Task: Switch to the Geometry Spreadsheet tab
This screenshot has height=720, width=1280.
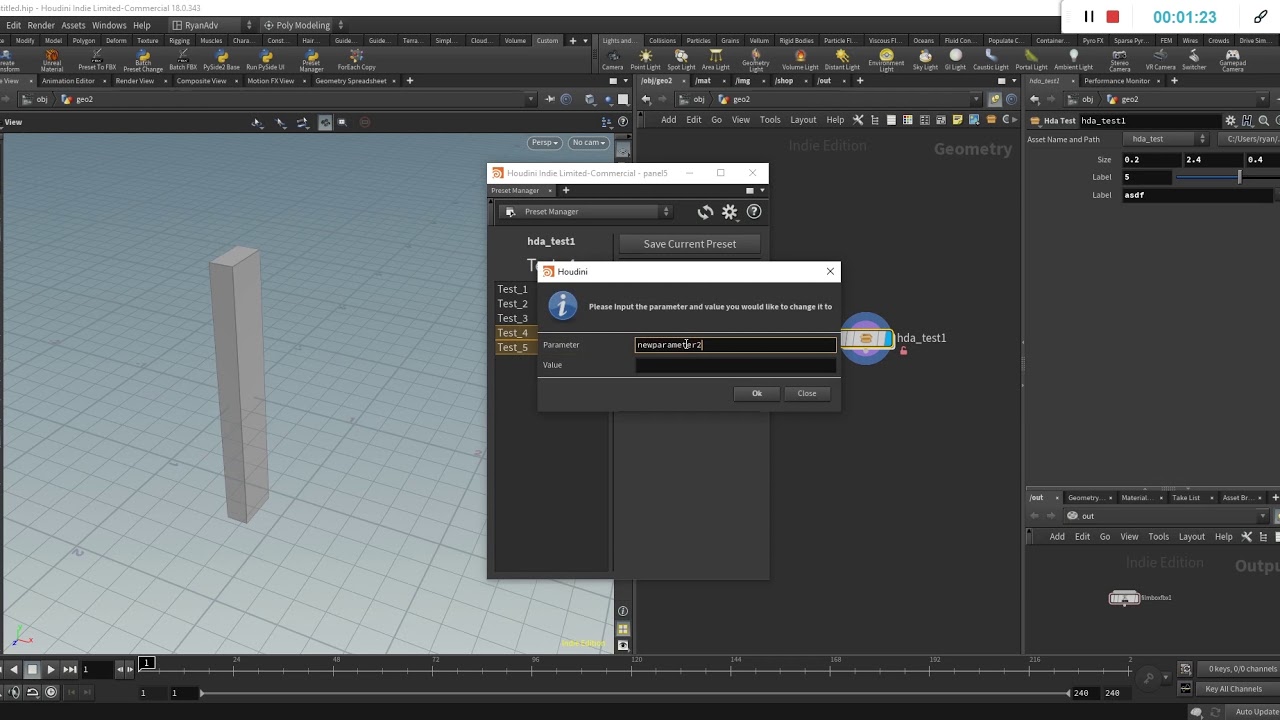Action: (x=351, y=81)
